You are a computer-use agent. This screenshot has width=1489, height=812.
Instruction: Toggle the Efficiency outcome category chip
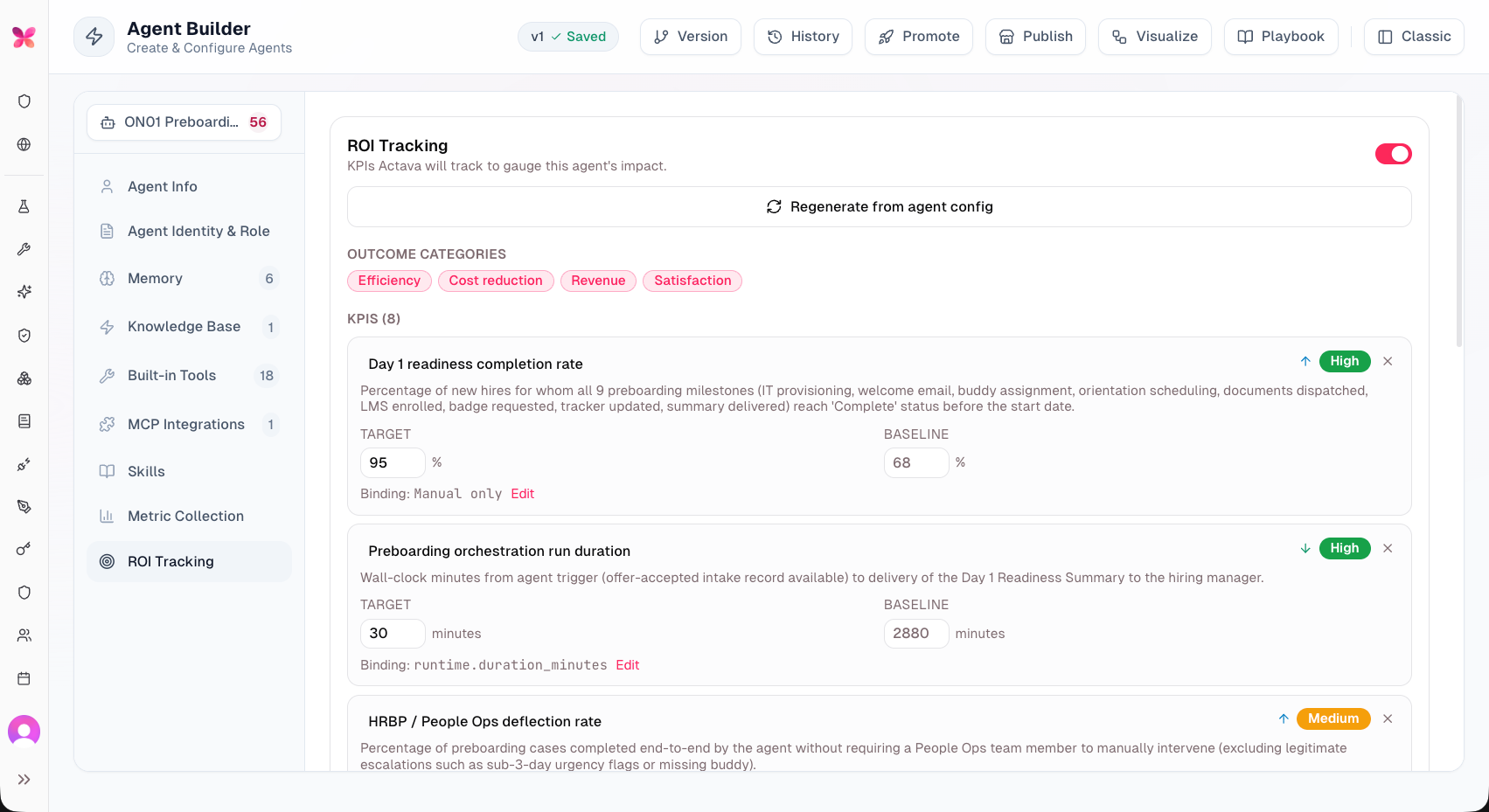tap(389, 281)
